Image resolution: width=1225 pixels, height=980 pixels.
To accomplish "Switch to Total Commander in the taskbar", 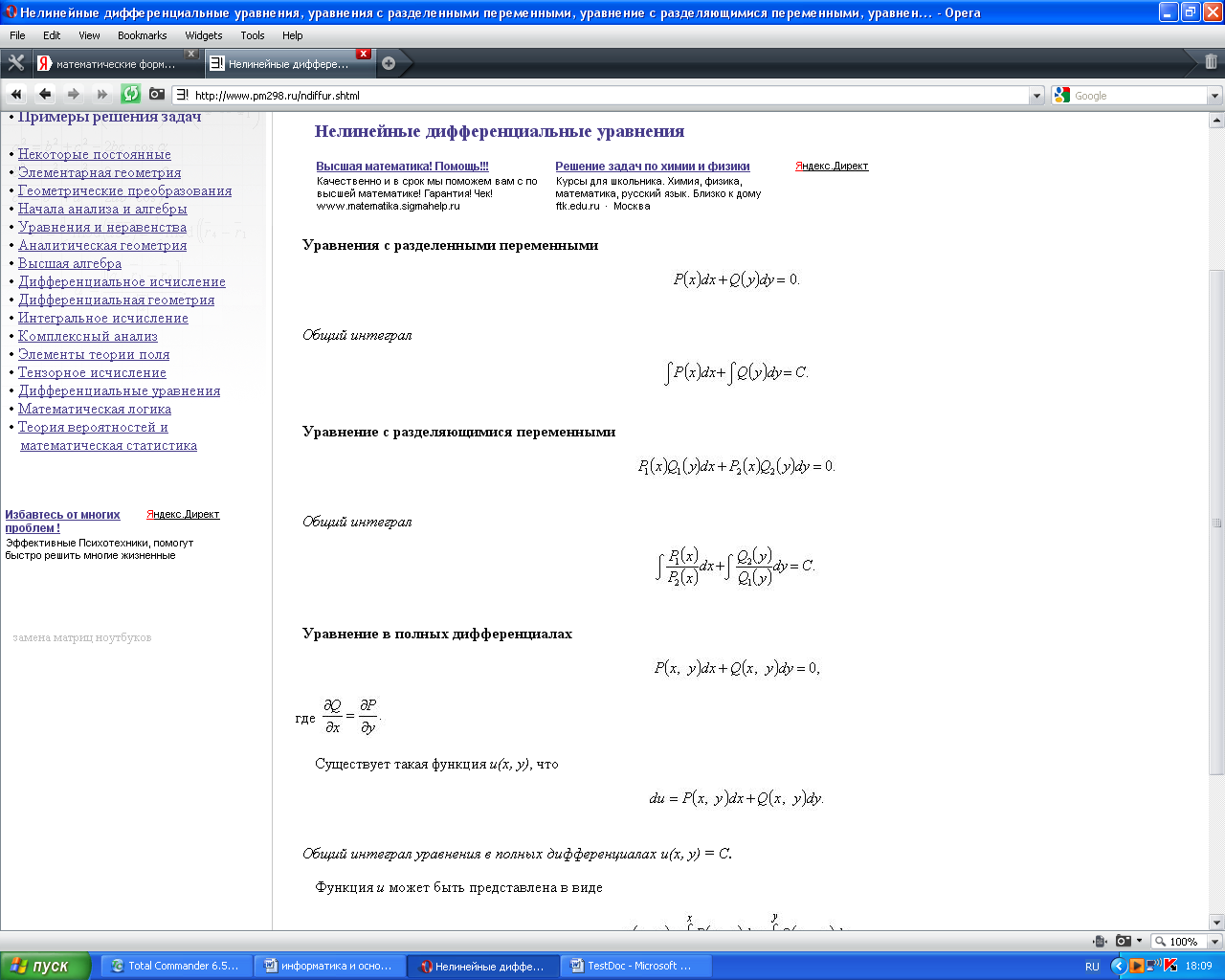I will pos(174,967).
